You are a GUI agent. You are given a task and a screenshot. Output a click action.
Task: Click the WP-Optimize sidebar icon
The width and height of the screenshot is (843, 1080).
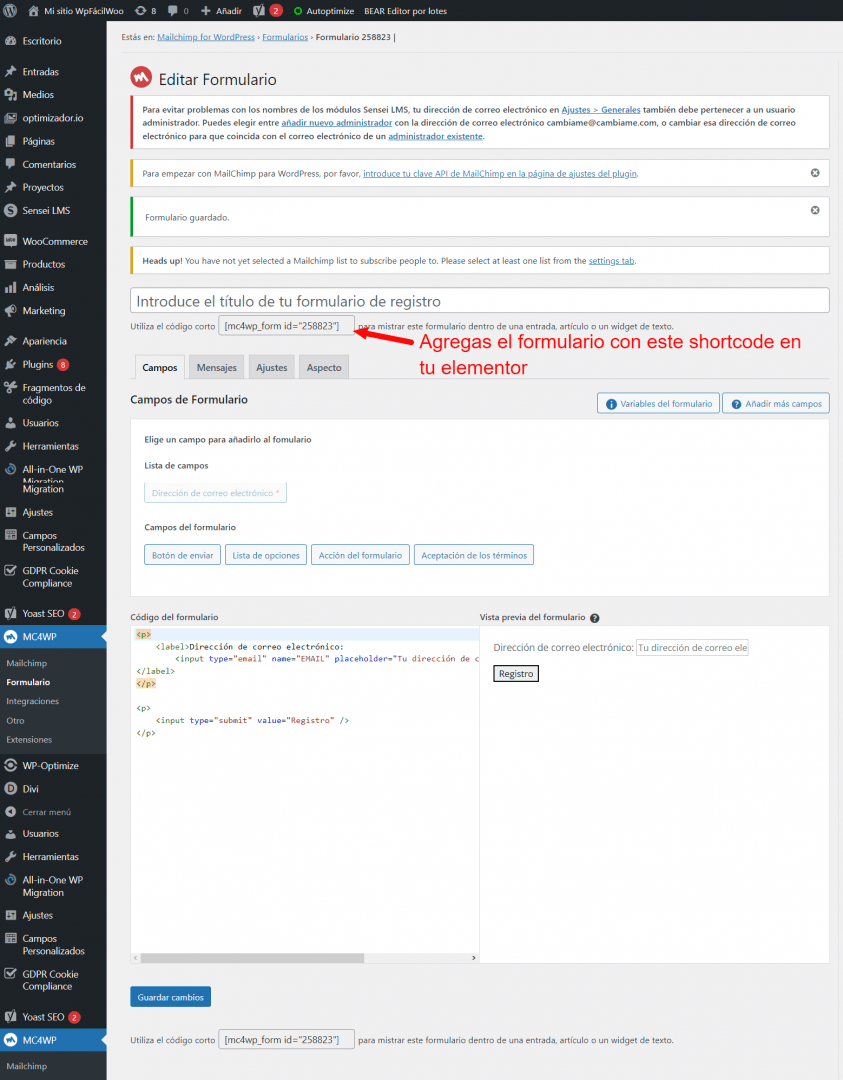tap(10, 765)
